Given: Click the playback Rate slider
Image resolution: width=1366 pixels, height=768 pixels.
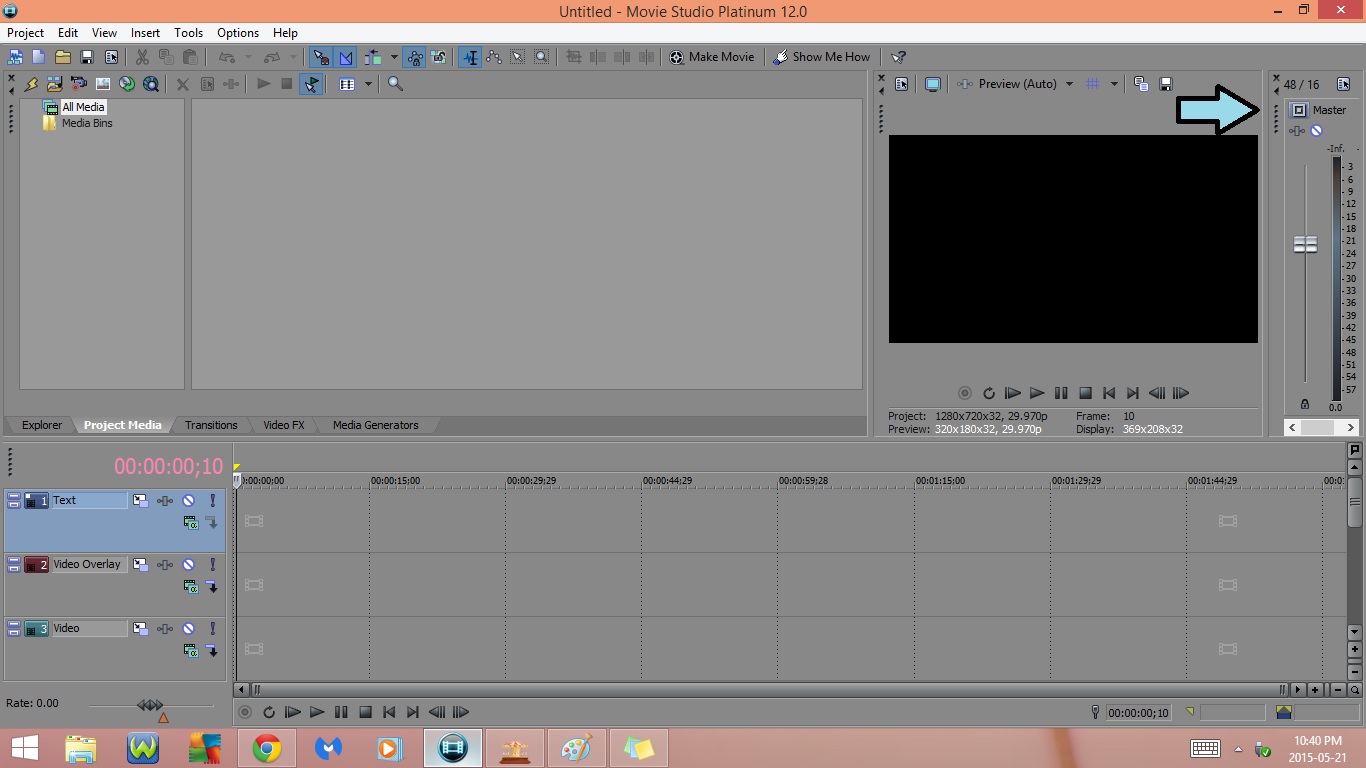Looking at the screenshot, I should coord(151,706).
